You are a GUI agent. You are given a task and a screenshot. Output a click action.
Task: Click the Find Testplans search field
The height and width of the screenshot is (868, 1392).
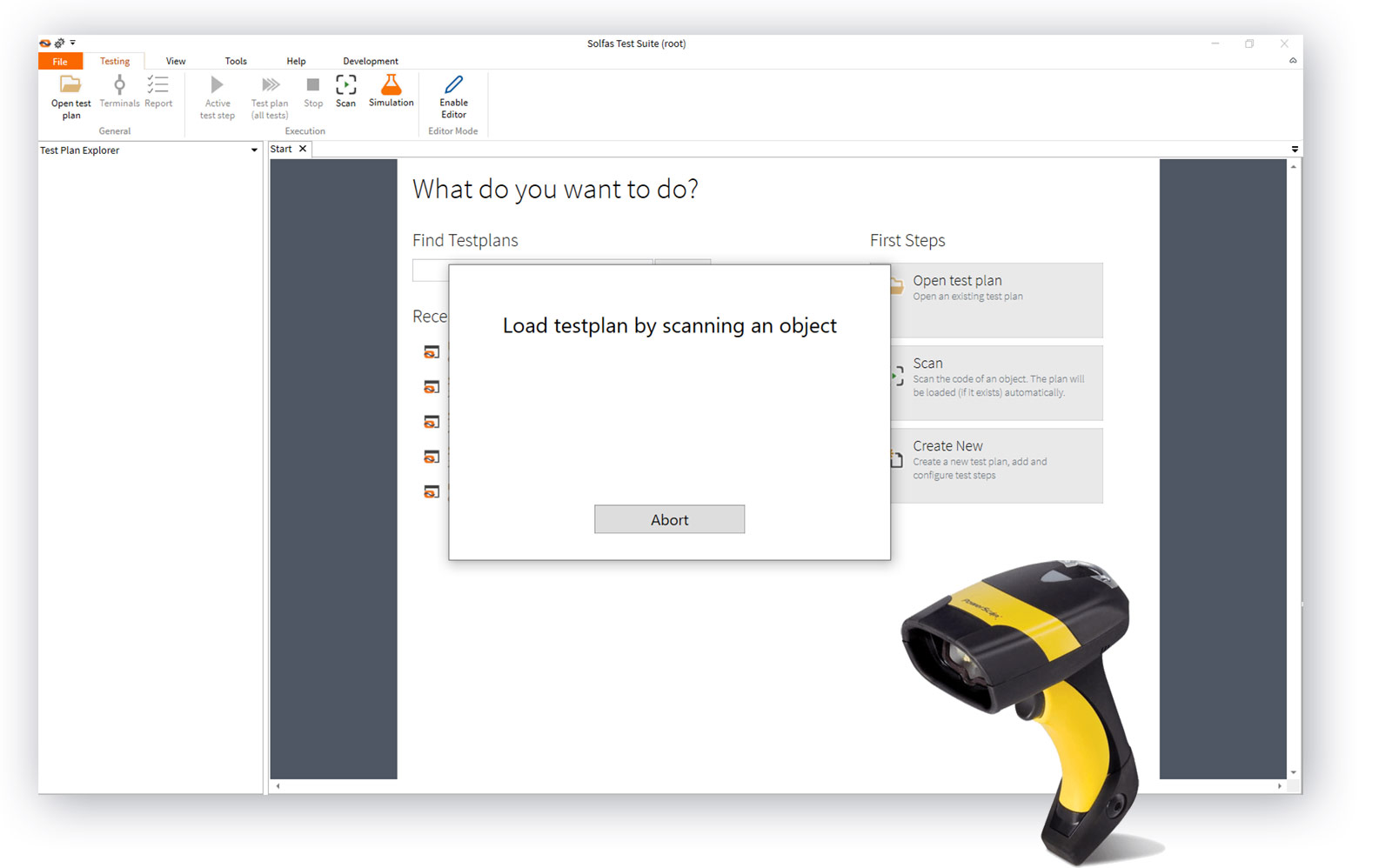click(x=430, y=271)
